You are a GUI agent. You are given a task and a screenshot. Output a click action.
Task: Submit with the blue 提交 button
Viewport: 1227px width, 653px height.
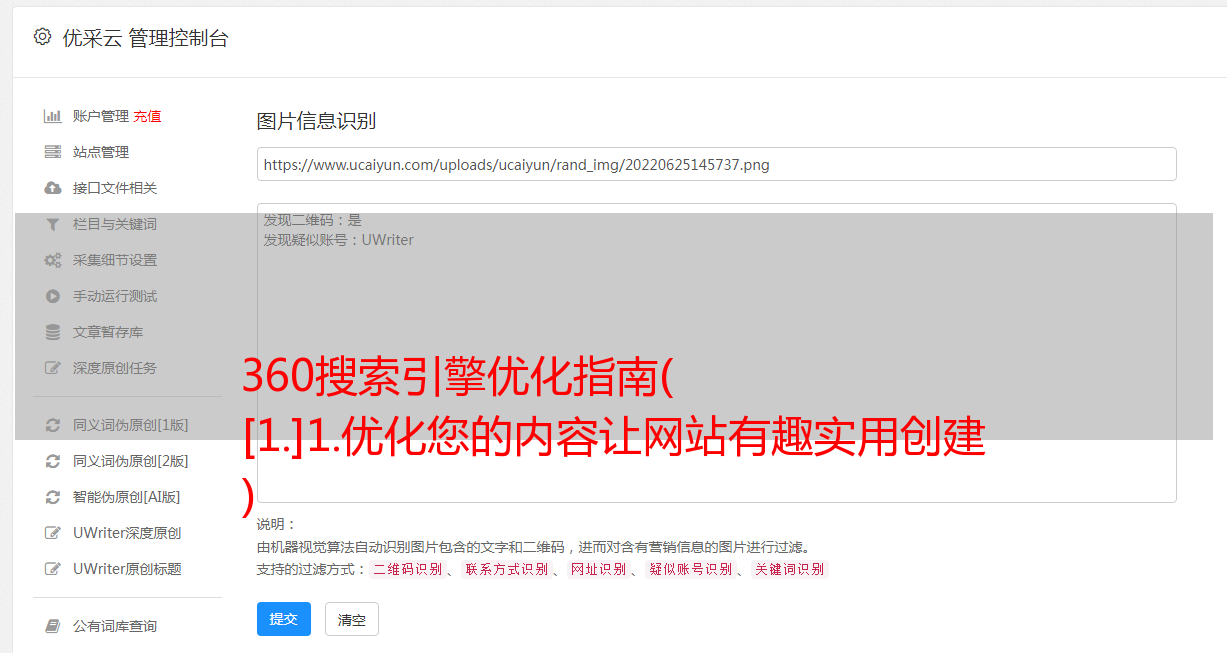[x=284, y=619]
